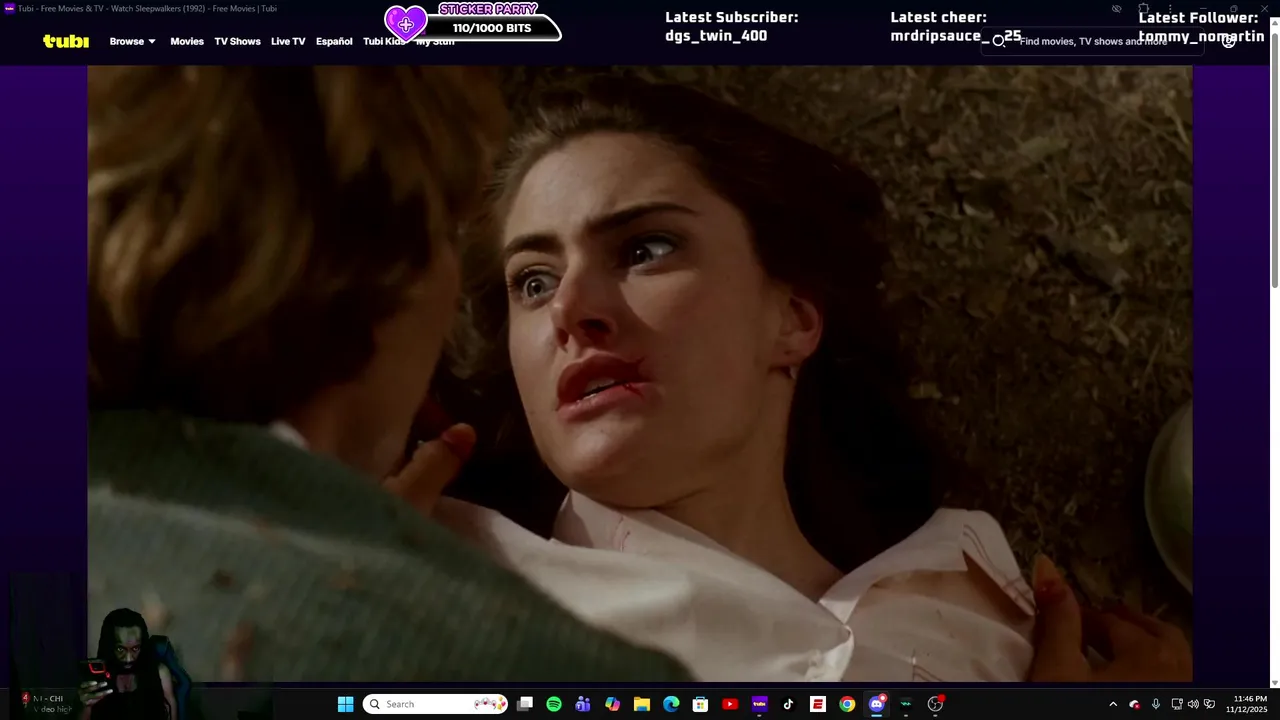Switch to Live TV
This screenshot has height=720, width=1280.
288,41
